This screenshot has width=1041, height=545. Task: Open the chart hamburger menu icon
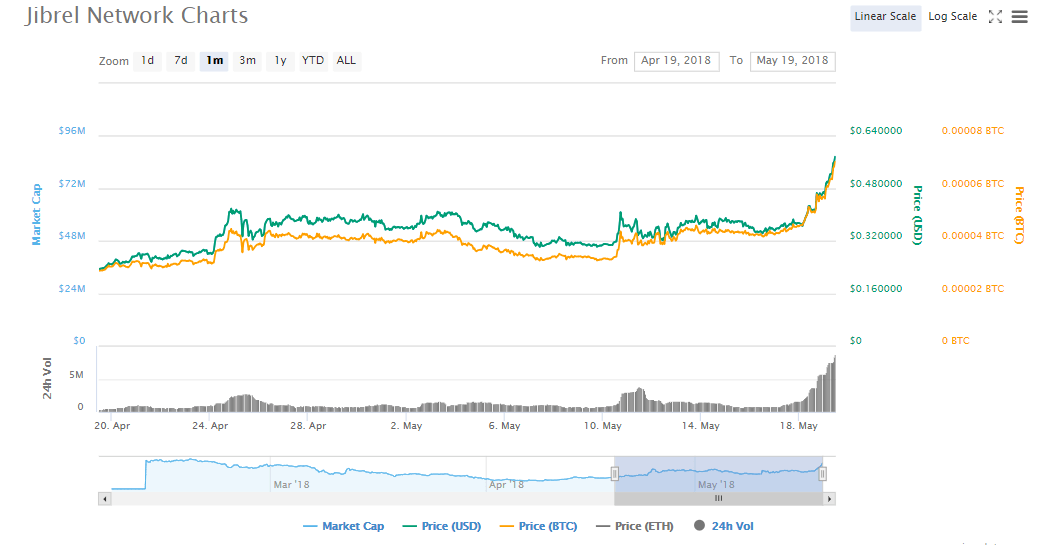[1020, 17]
